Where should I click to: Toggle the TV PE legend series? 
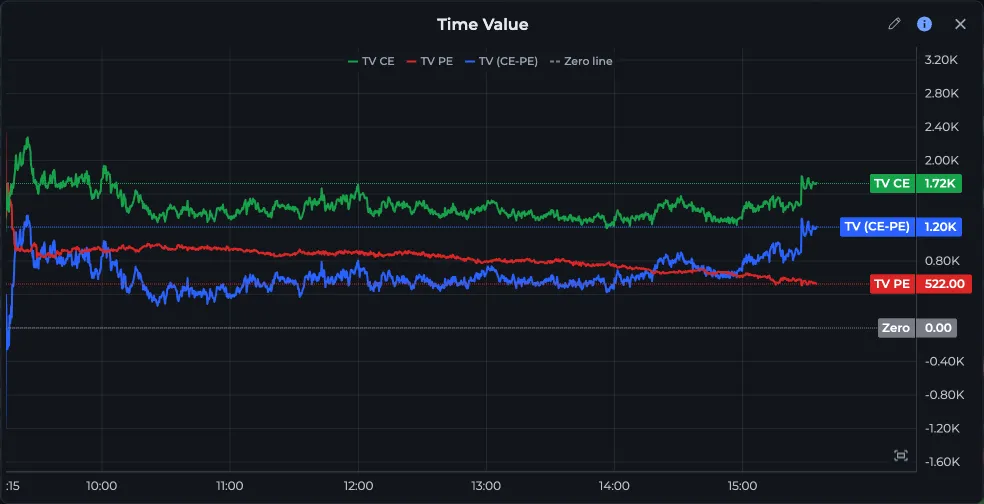(x=430, y=61)
